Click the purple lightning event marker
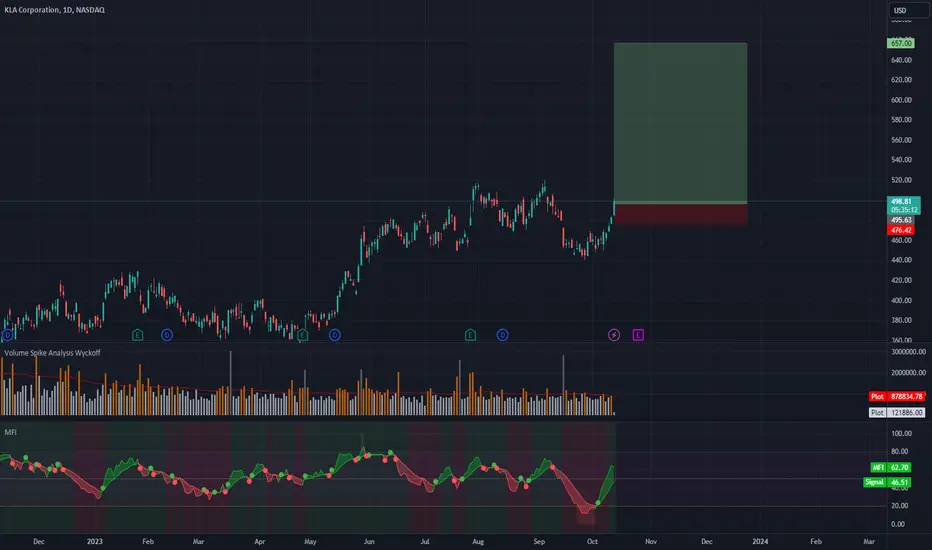The height and width of the screenshot is (550, 932). (614, 335)
